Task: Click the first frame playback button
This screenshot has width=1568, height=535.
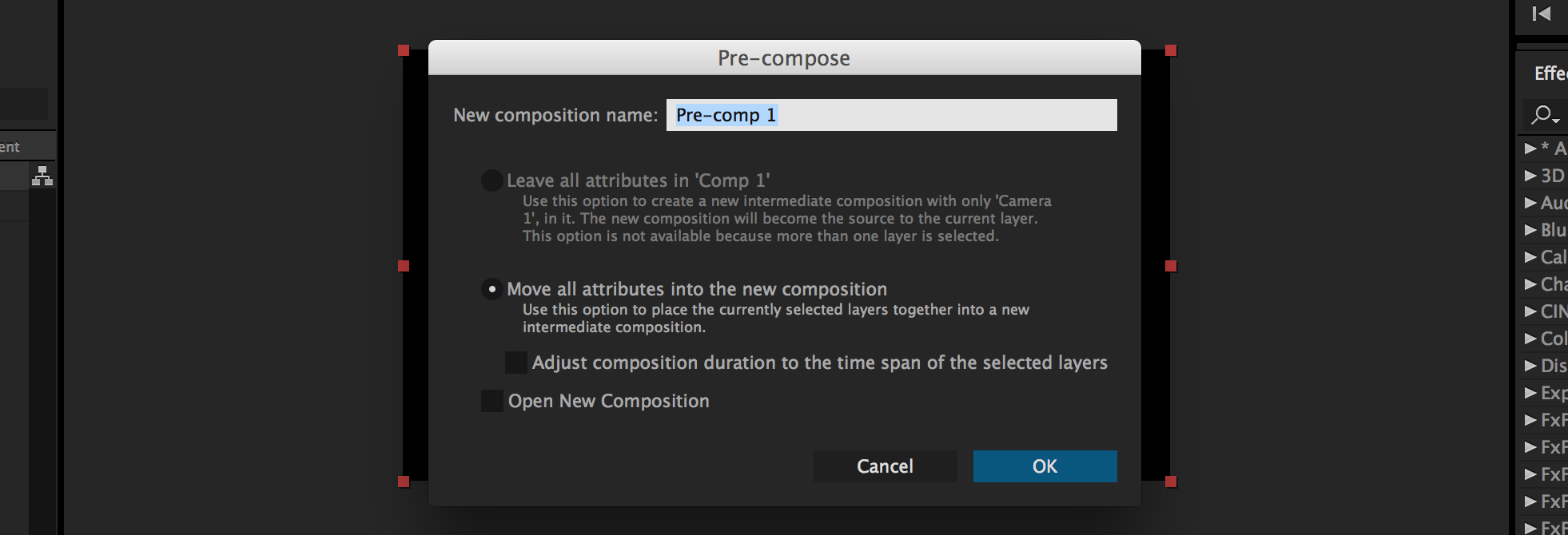Action: tap(1542, 14)
